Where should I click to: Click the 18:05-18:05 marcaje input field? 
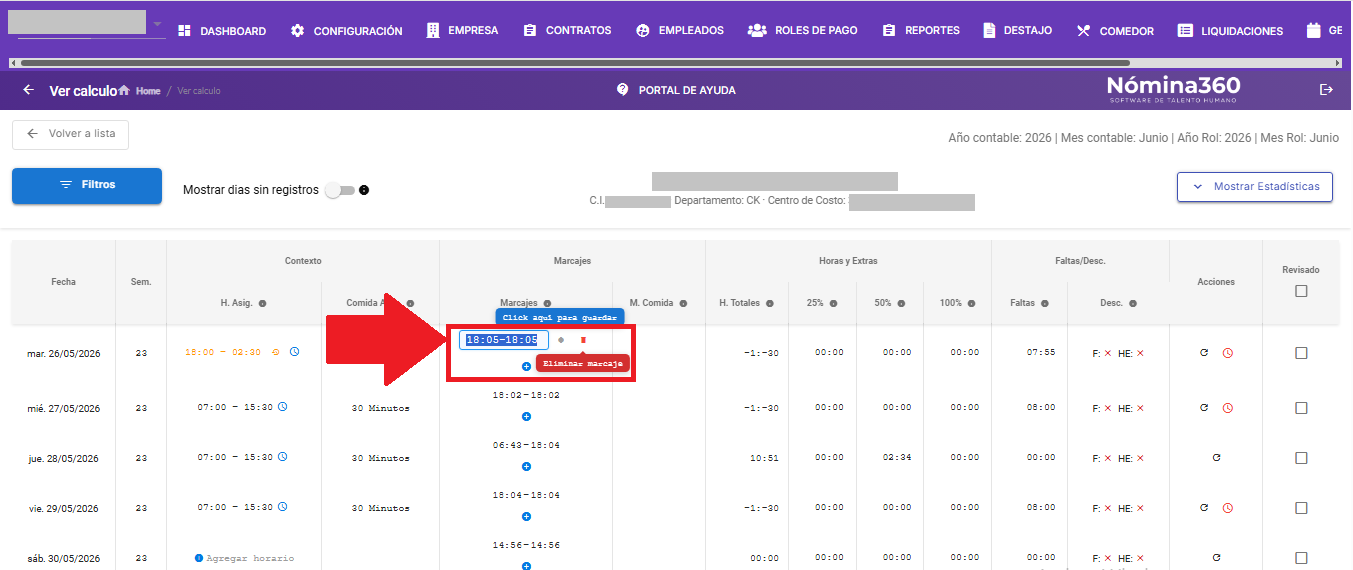pos(503,340)
